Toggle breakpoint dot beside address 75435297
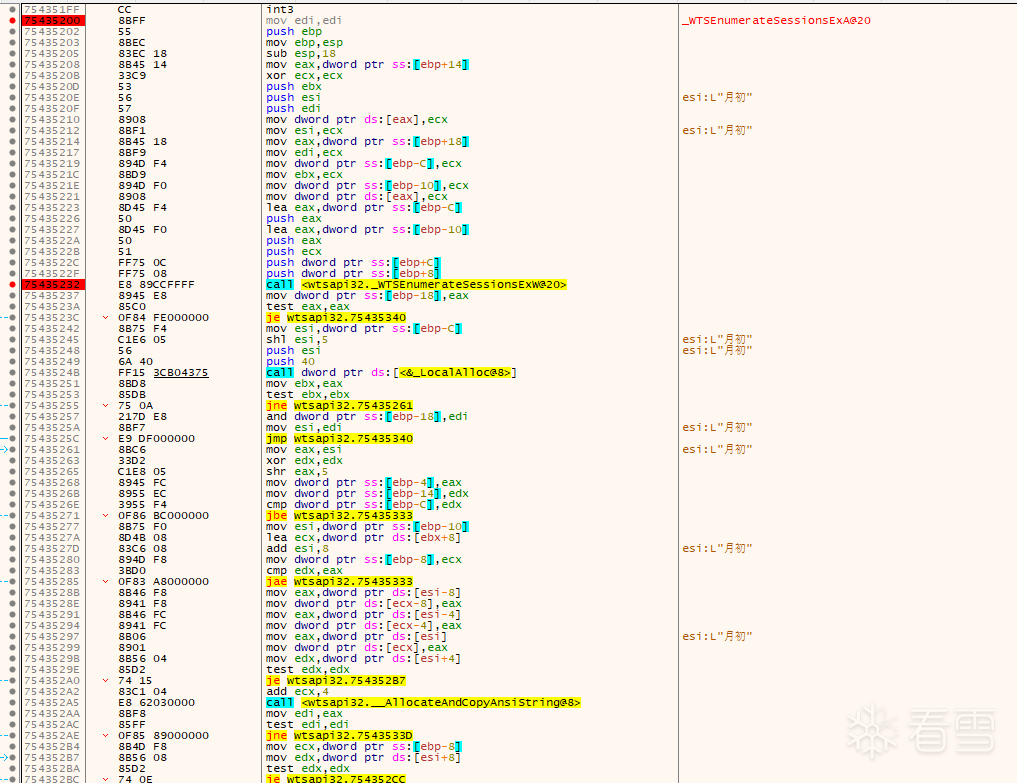Viewport: 1017px width, 783px height. (x=12, y=636)
